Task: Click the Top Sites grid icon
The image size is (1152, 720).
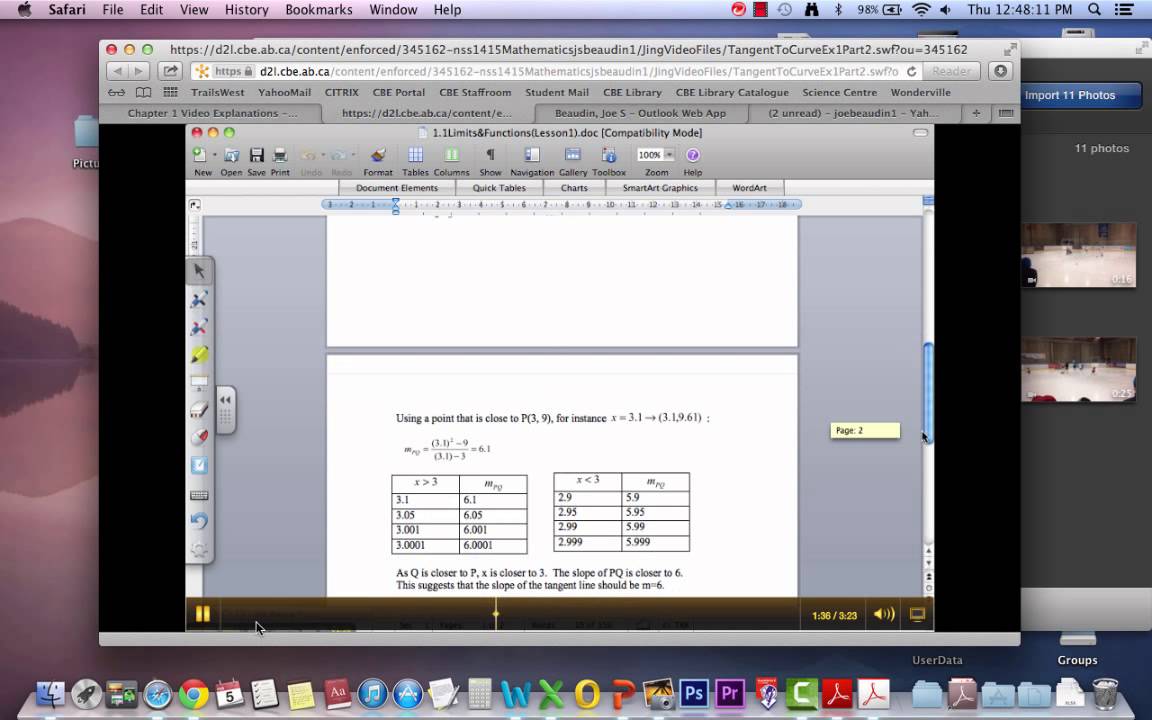Action: [x=170, y=93]
